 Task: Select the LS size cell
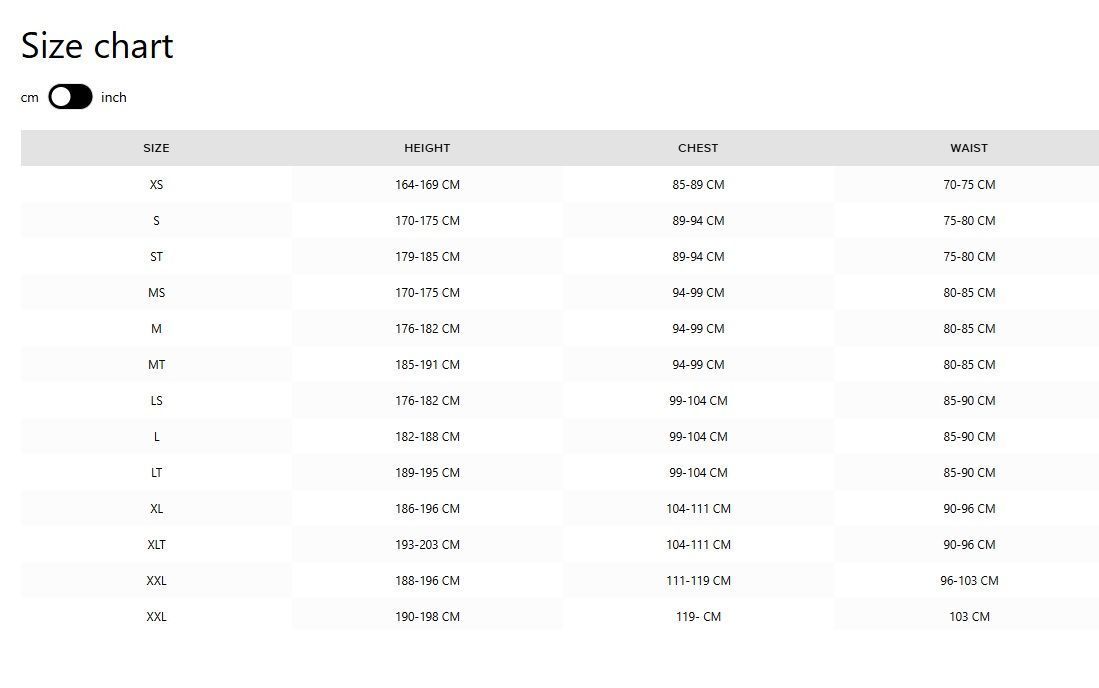(x=156, y=401)
